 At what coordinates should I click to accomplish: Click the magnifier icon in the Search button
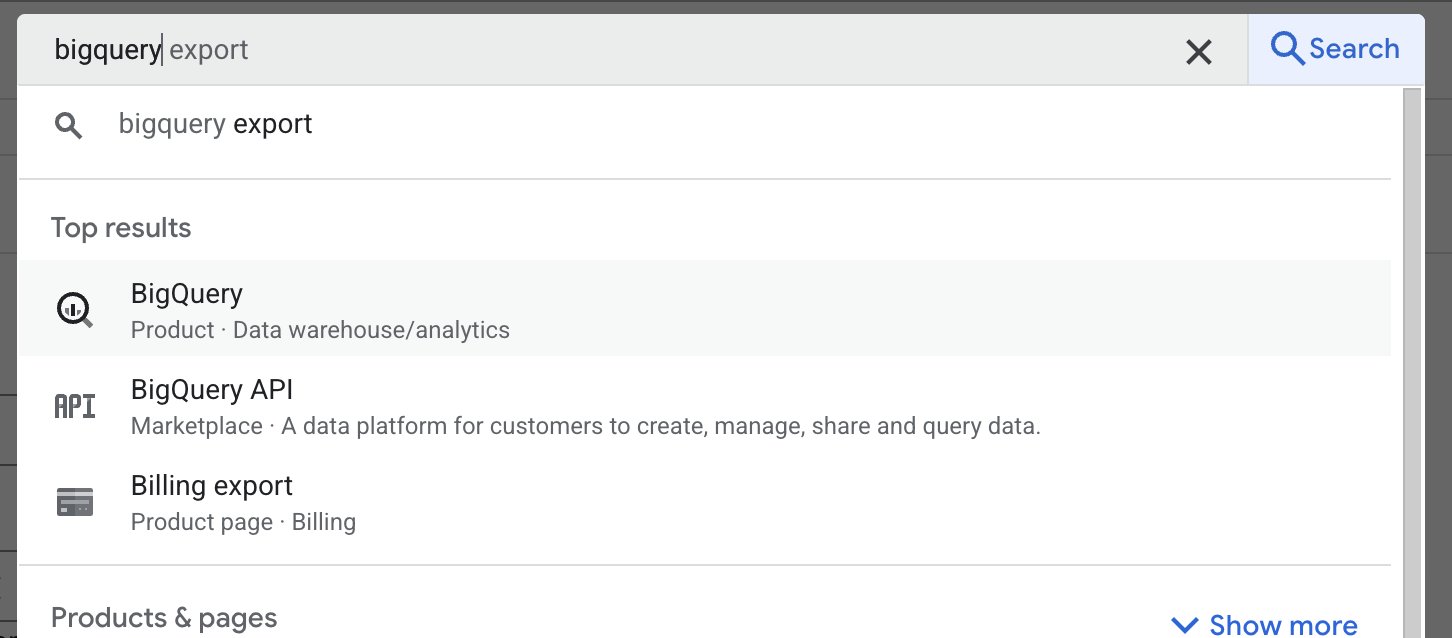pyautogui.click(x=1287, y=49)
